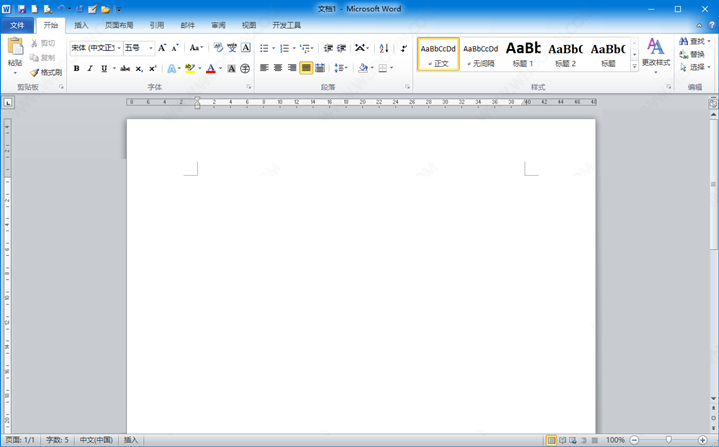The width and height of the screenshot is (719, 447).
Task: Click the Clear Formatting icon
Action: click(x=218, y=48)
